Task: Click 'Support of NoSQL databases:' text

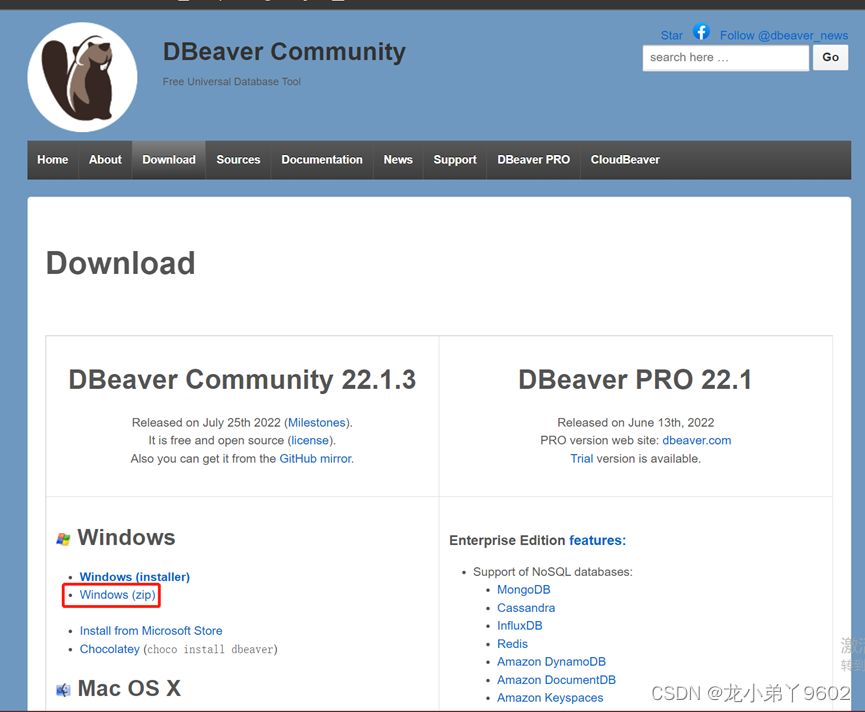Action: coord(553,572)
